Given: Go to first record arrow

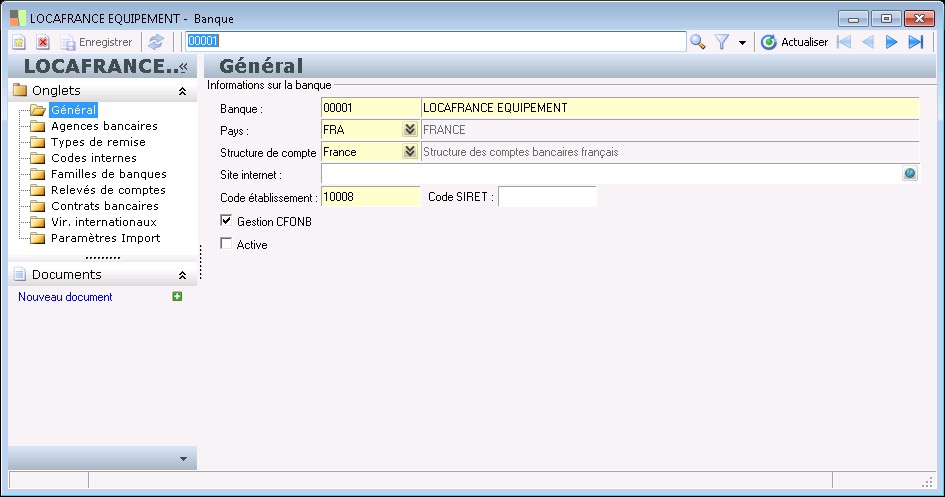Looking at the screenshot, I should 844,42.
